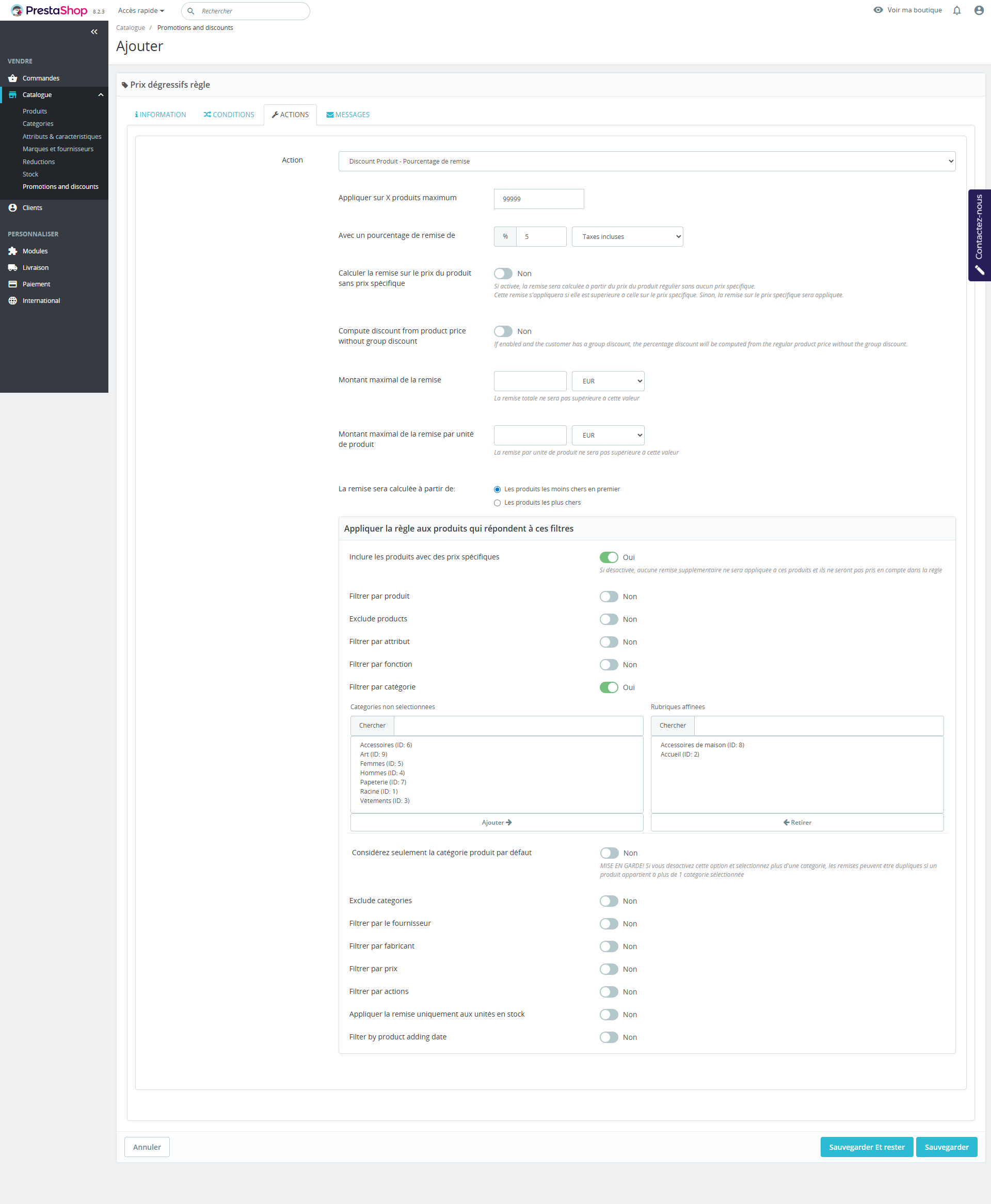Enable 'Filtrer par actions' switch
Screen dimensions: 991x1204
tap(609, 992)
